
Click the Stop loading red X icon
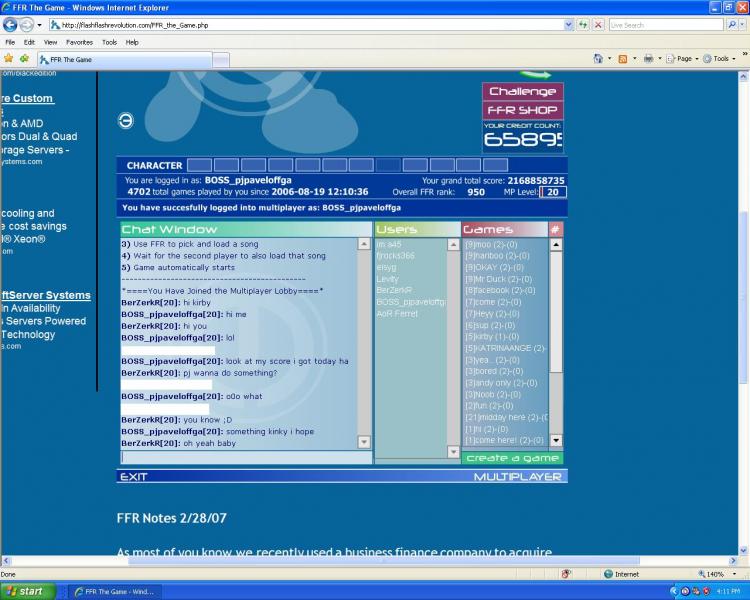(x=598, y=25)
